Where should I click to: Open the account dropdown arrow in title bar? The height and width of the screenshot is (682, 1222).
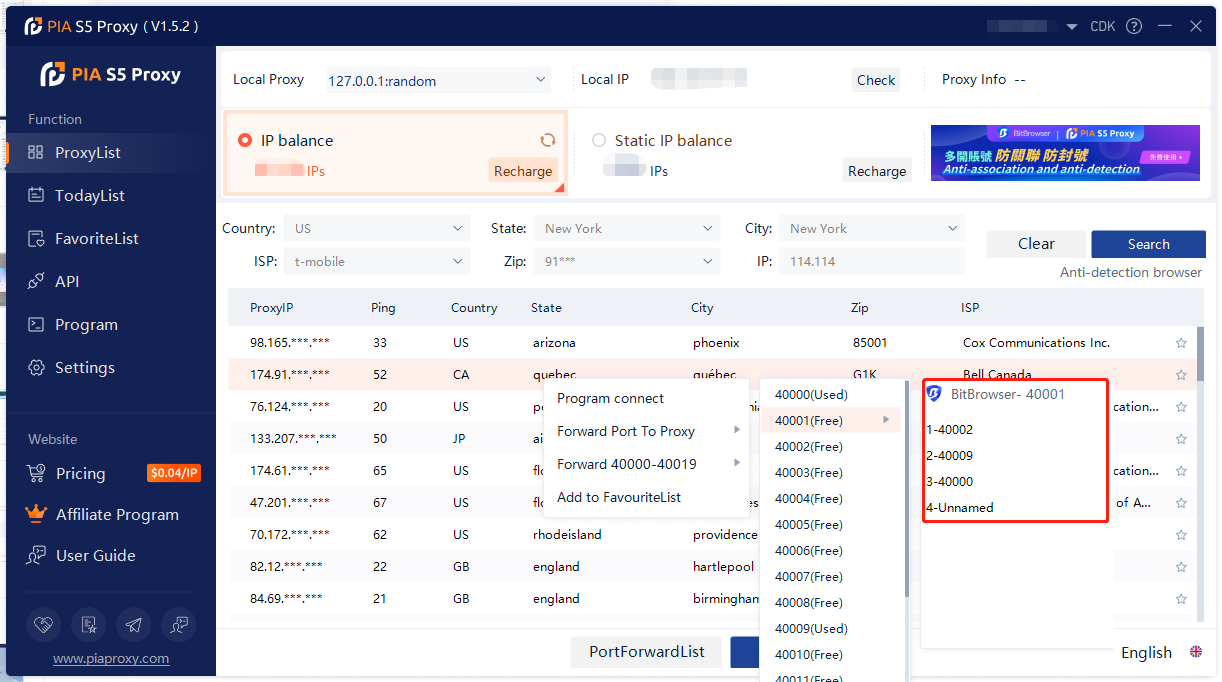pyautogui.click(x=1072, y=27)
